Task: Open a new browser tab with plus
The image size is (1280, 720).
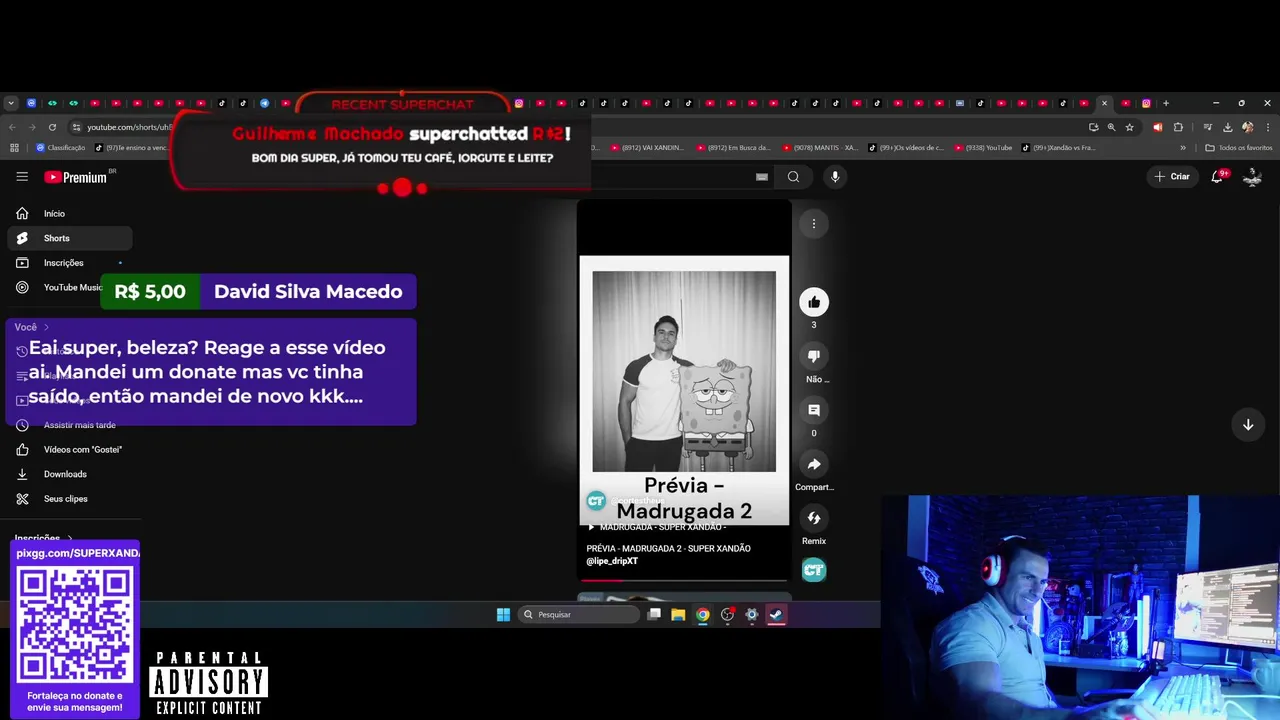Action: [x=1165, y=103]
